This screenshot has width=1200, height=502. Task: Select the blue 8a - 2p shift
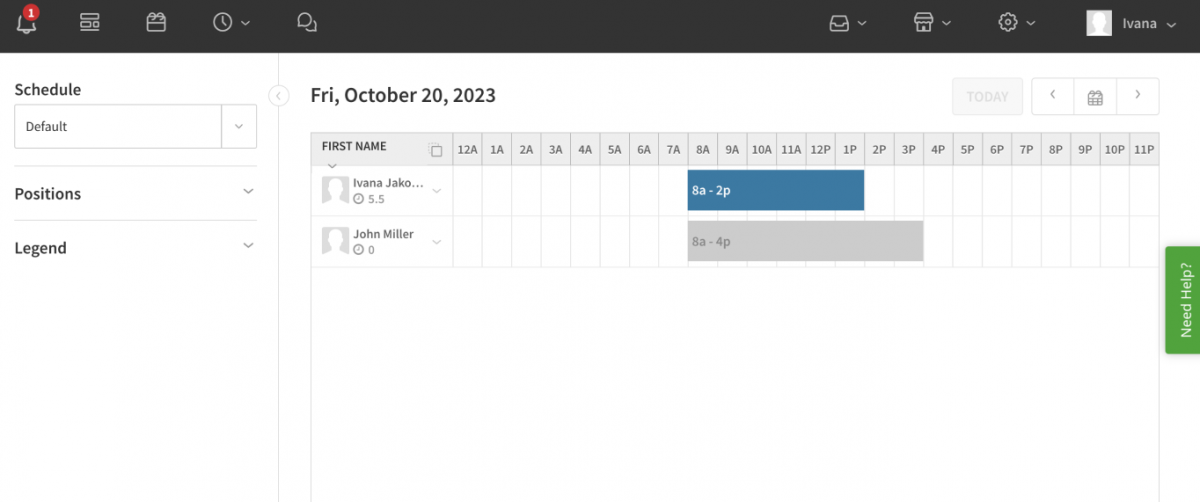(776, 190)
